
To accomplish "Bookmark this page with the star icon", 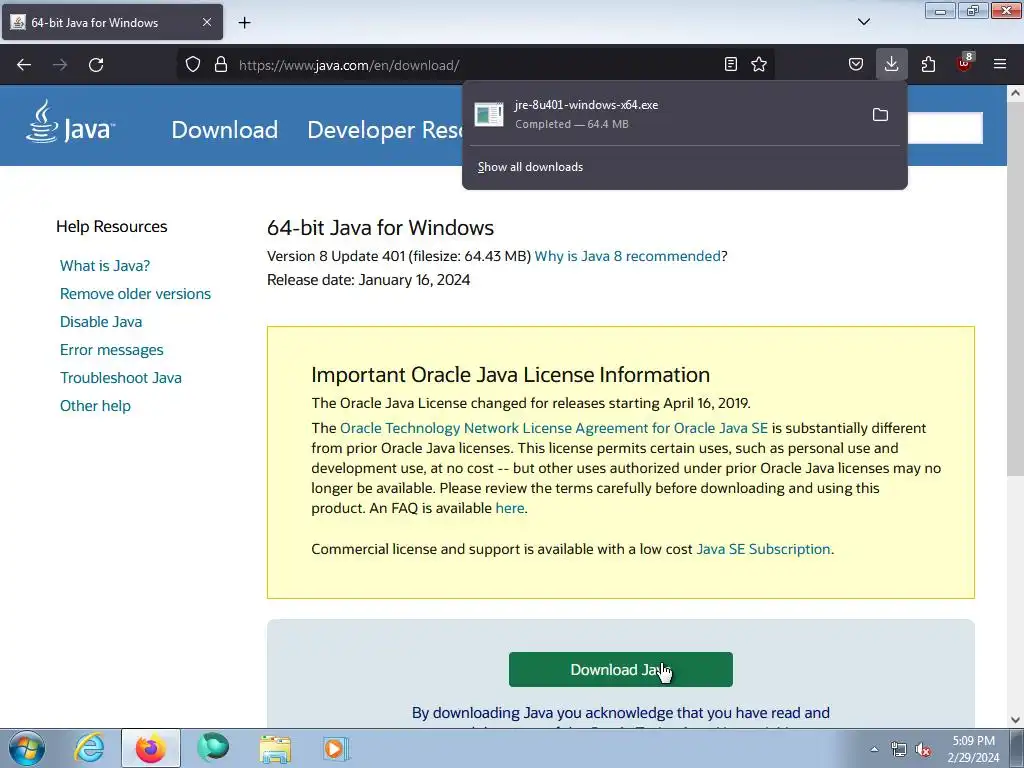I will click(x=759, y=64).
